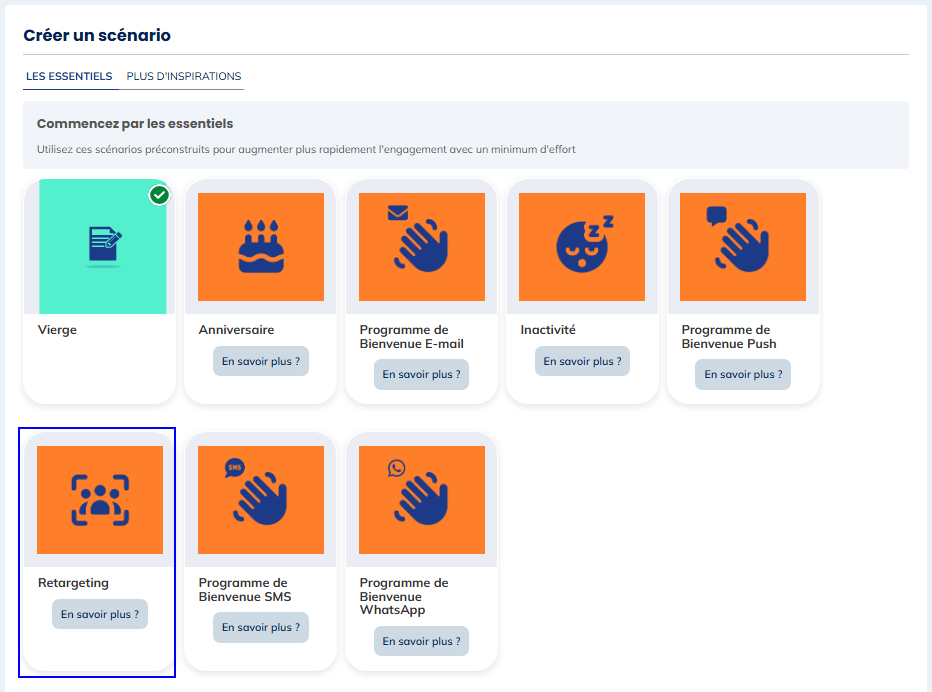Click En savoir plus for Programme de Bienvenue WhatsApp
This screenshot has width=932, height=692.
pos(421,641)
